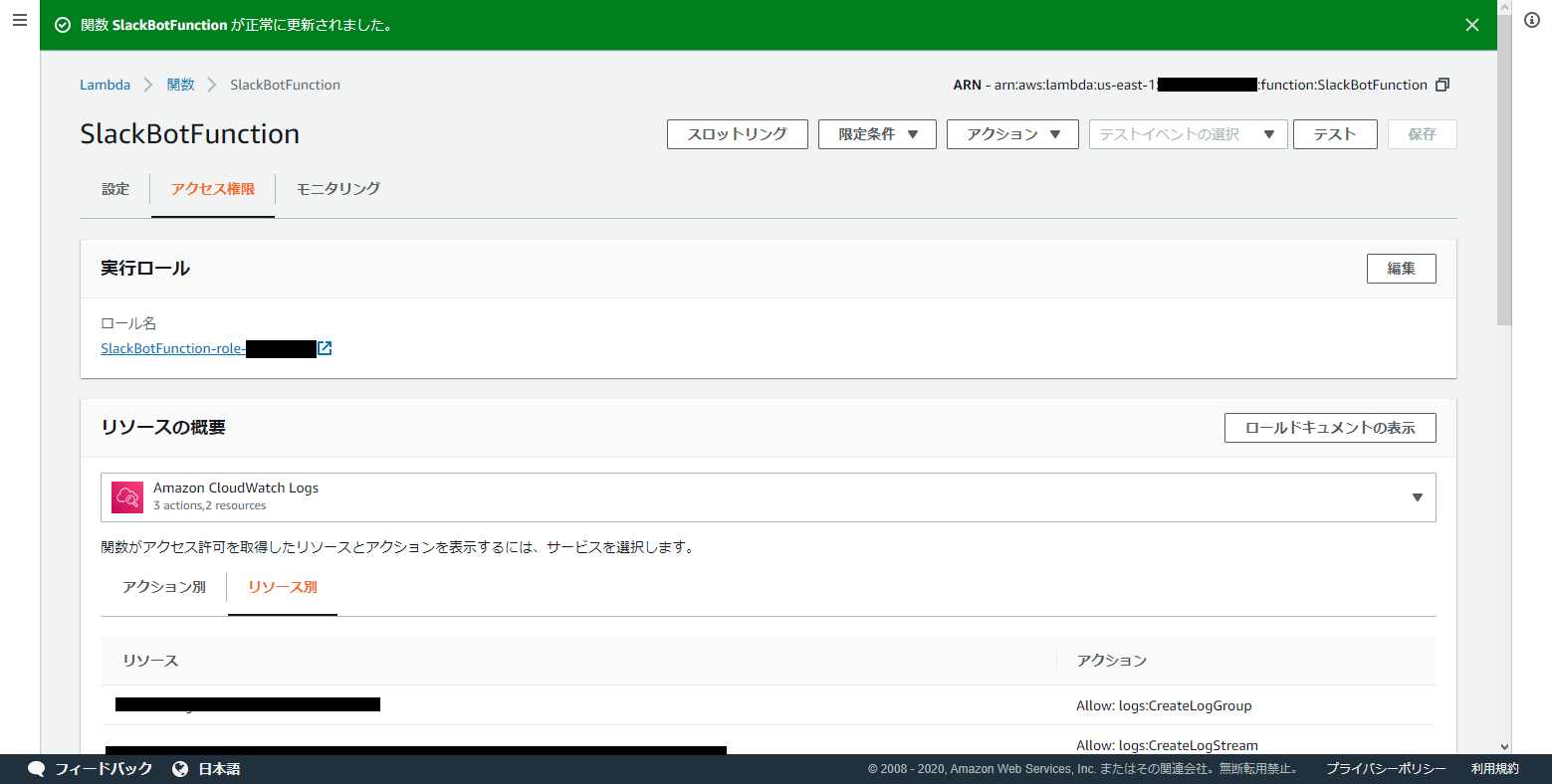Open the 限定条件 dropdown
Viewport: 1552px width, 784px height.
[877, 134]
